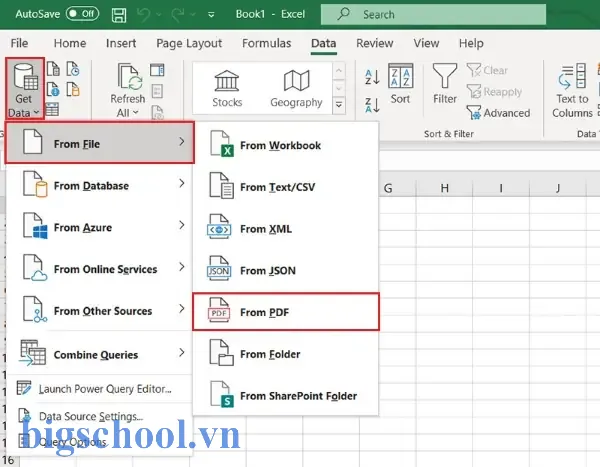Click the Text to Columns button
This screenshot has width=600, height=467.
coord(572,90)
